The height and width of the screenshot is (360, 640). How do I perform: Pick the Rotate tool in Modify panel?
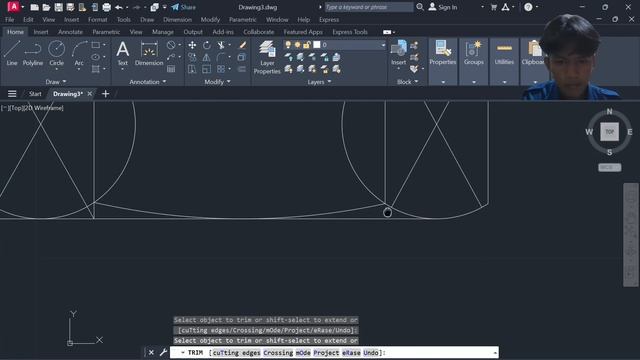tap(207, 45)
